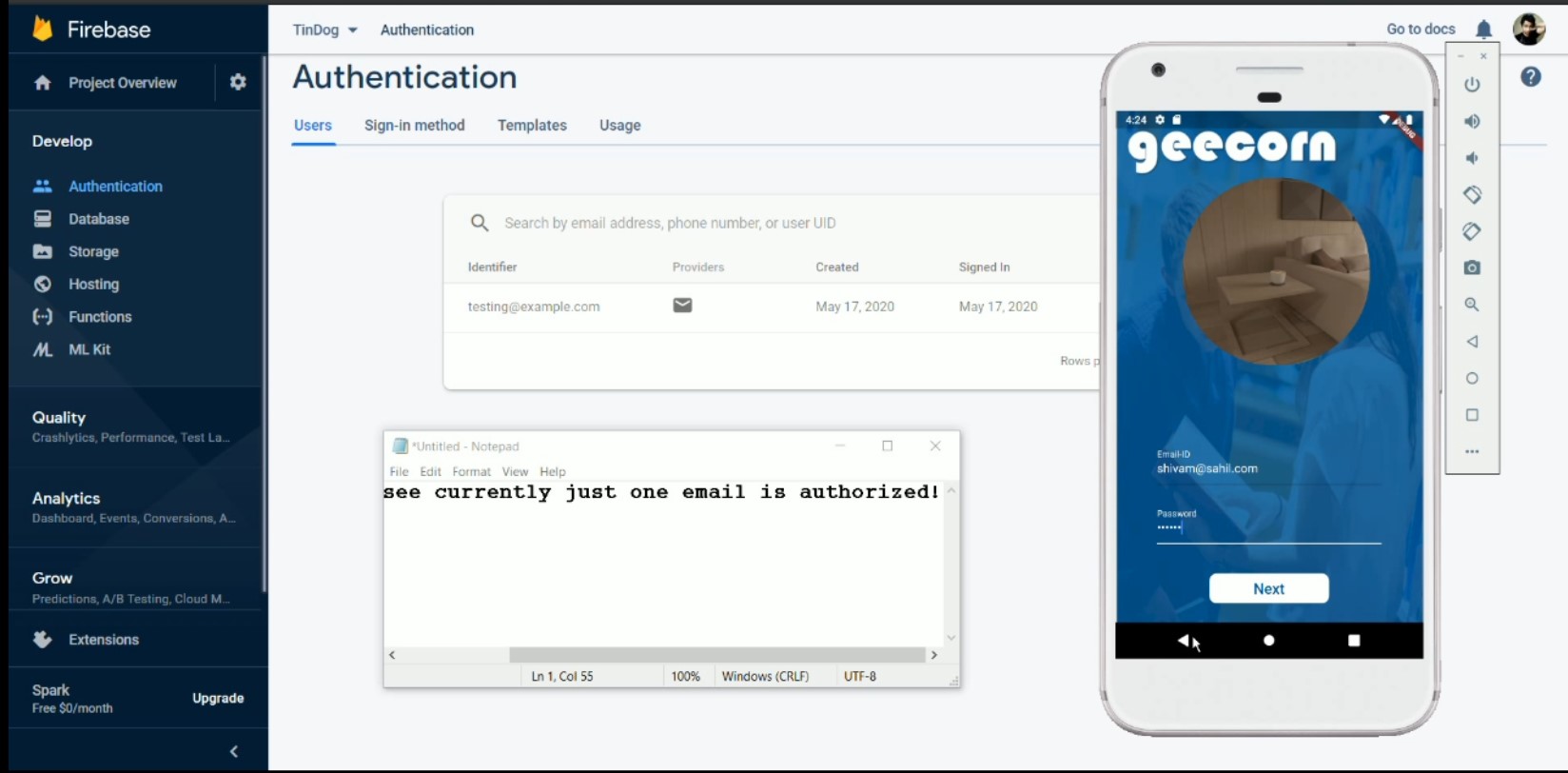Switch to the Sign-in method tab
The width and height of the screenshot is (1568, 773).
click(x=415, y=125)
